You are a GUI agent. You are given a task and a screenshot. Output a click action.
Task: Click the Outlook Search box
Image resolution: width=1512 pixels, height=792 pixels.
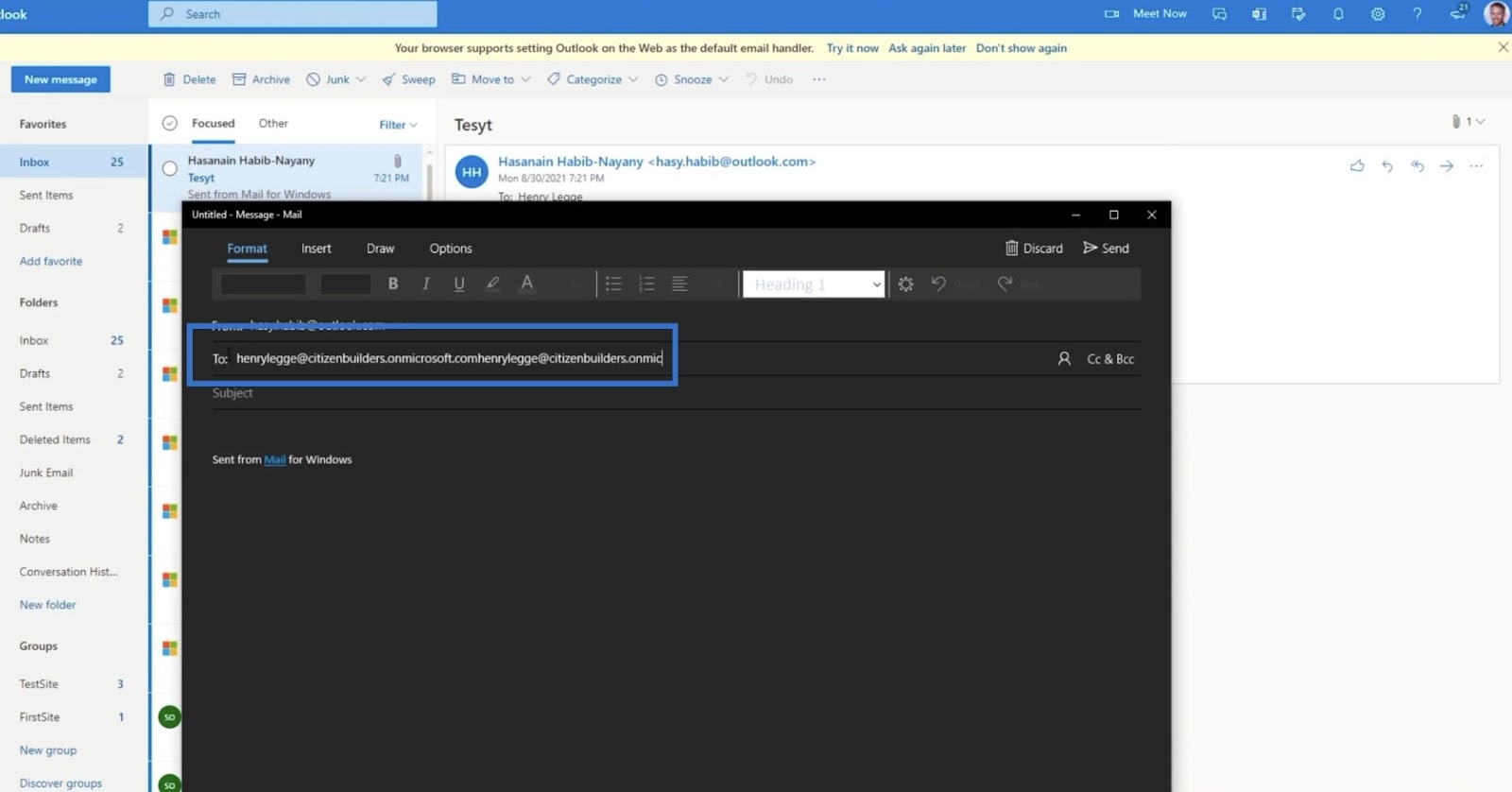[293, 14]
